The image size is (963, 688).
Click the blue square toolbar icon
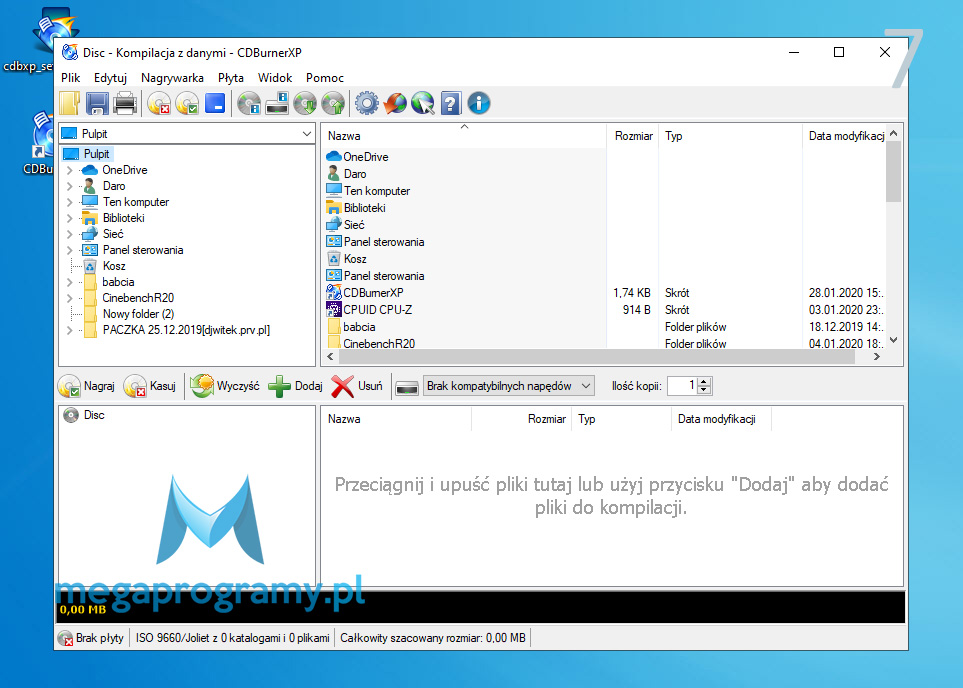(x=215, y=103)
